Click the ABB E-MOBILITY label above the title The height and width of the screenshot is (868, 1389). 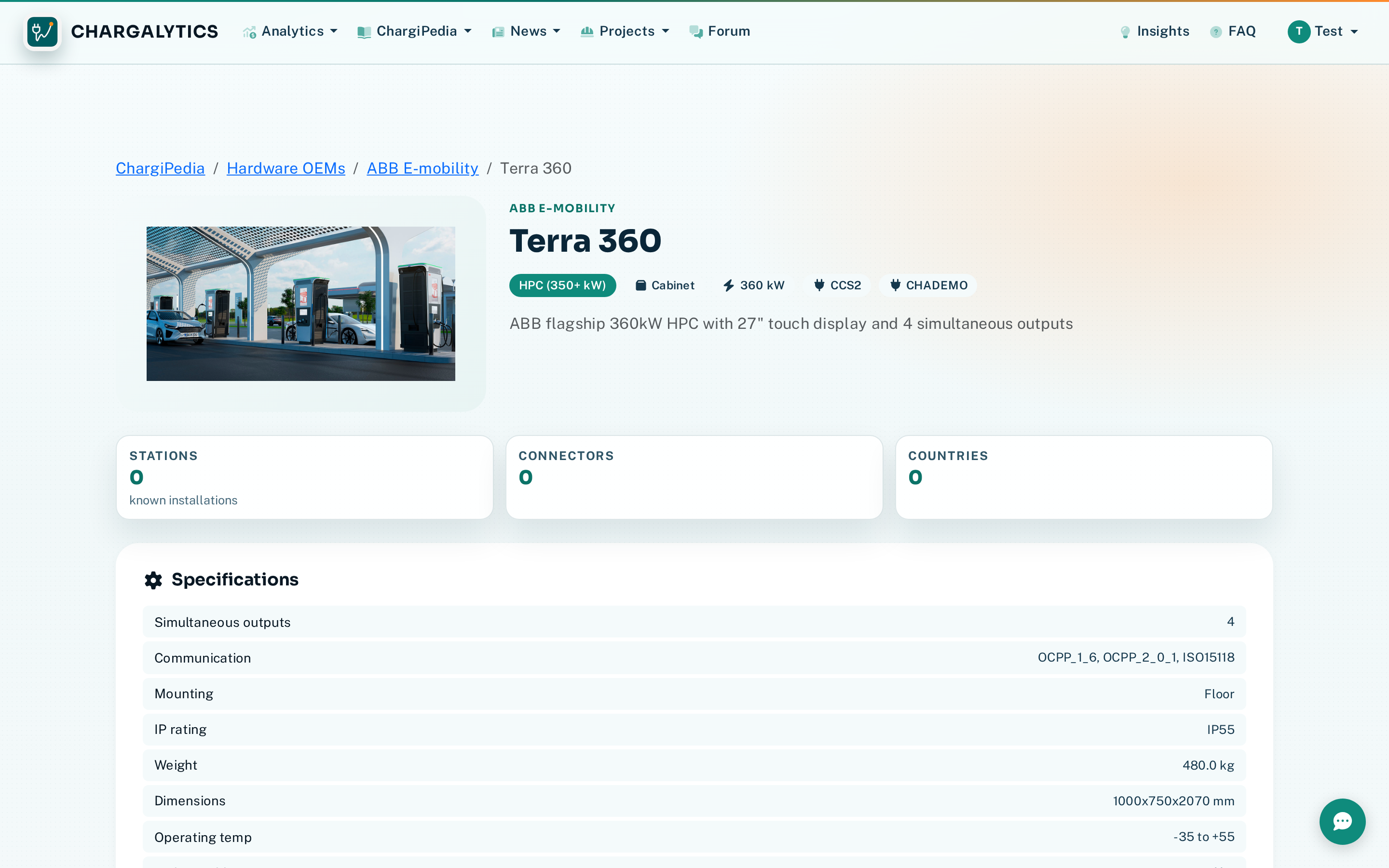click(x=562, y=208)
